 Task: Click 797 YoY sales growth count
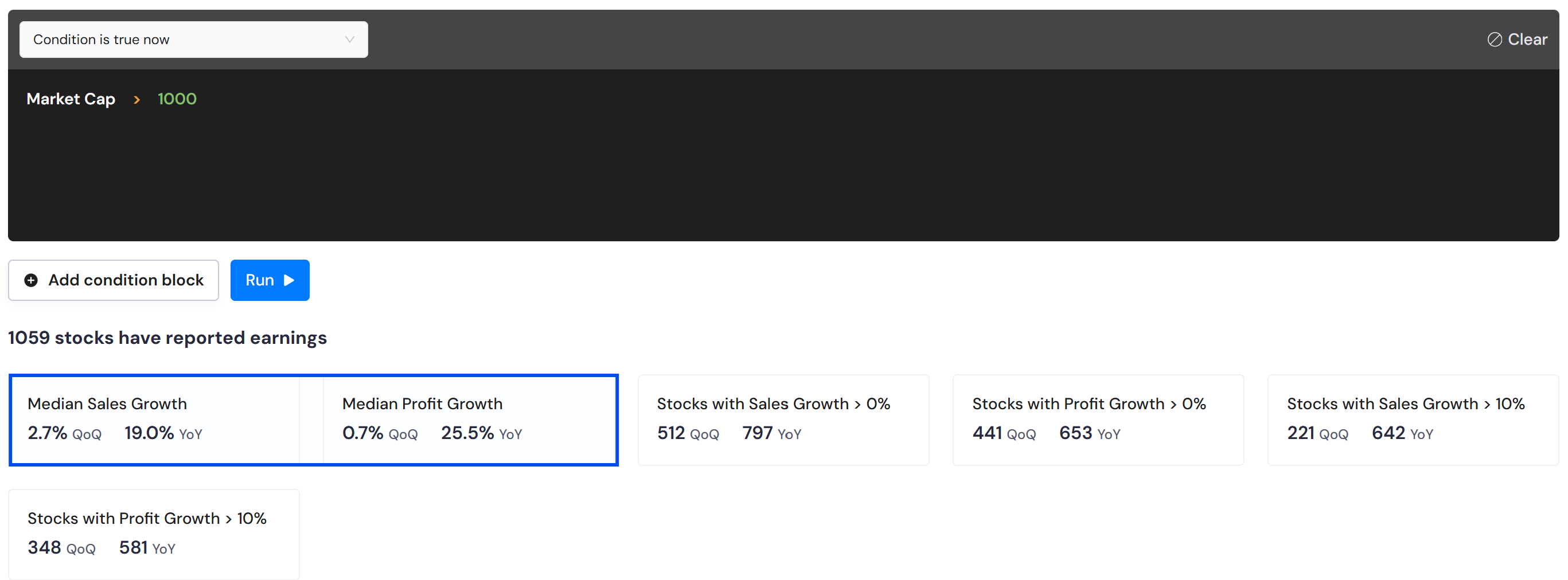pos(771,433)
